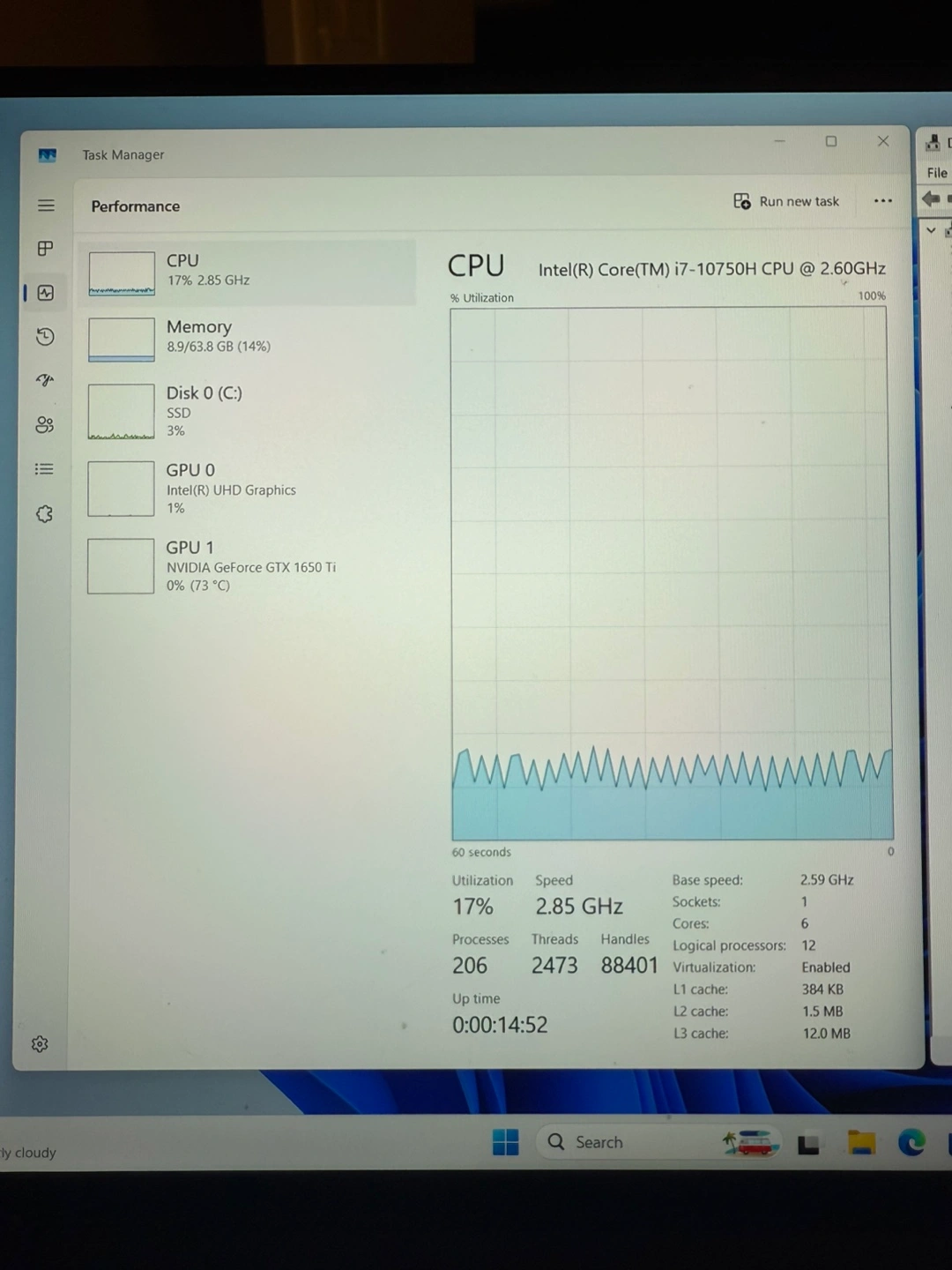This screenshot has width=952, height=1270.
Task: Click the Speed 2.85 GHz value
Action: (579, 907)
